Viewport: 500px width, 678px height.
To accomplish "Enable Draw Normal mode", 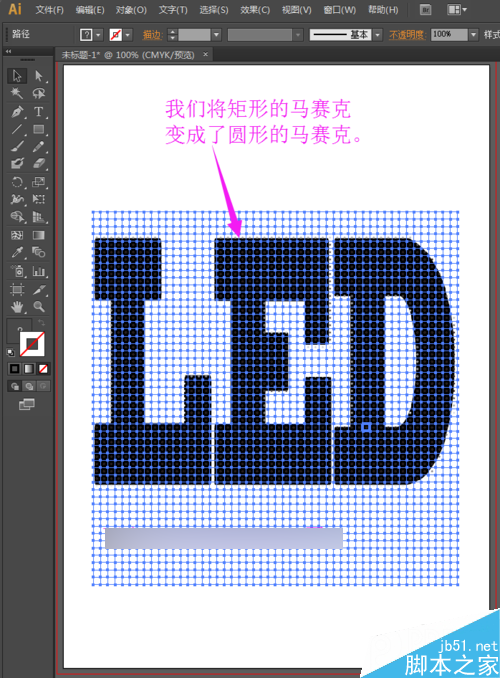I will (x=15, y=386).
